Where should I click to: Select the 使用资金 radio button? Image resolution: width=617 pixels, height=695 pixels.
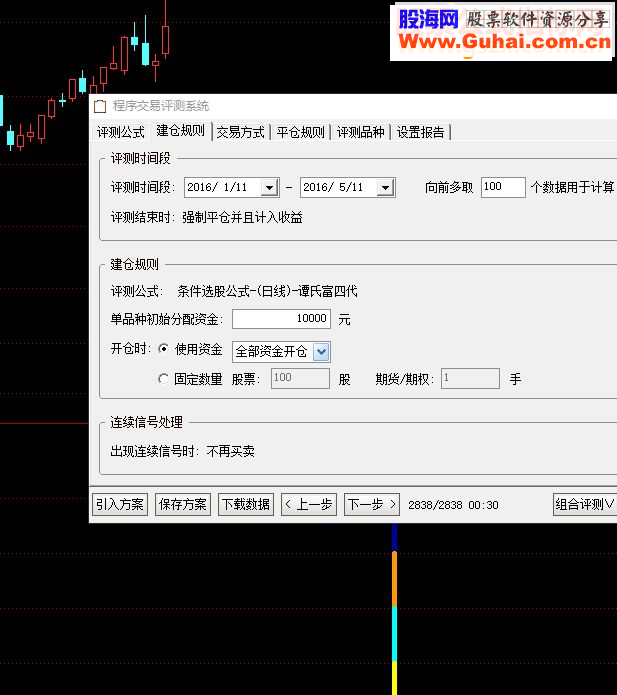(x=164, y=349)
